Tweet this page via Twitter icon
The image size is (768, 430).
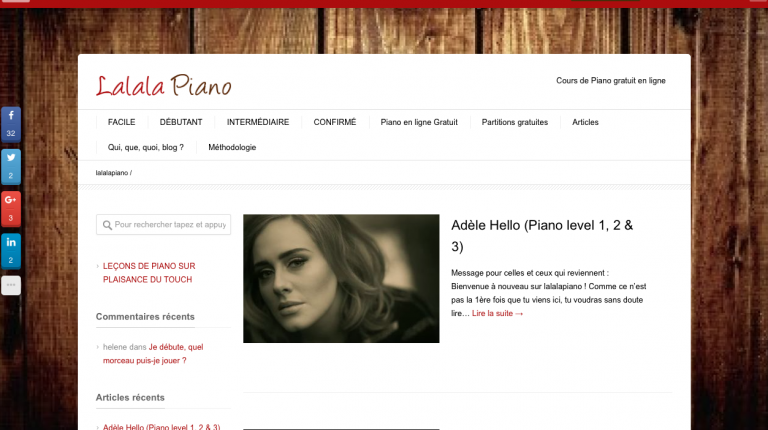(11, 167)
